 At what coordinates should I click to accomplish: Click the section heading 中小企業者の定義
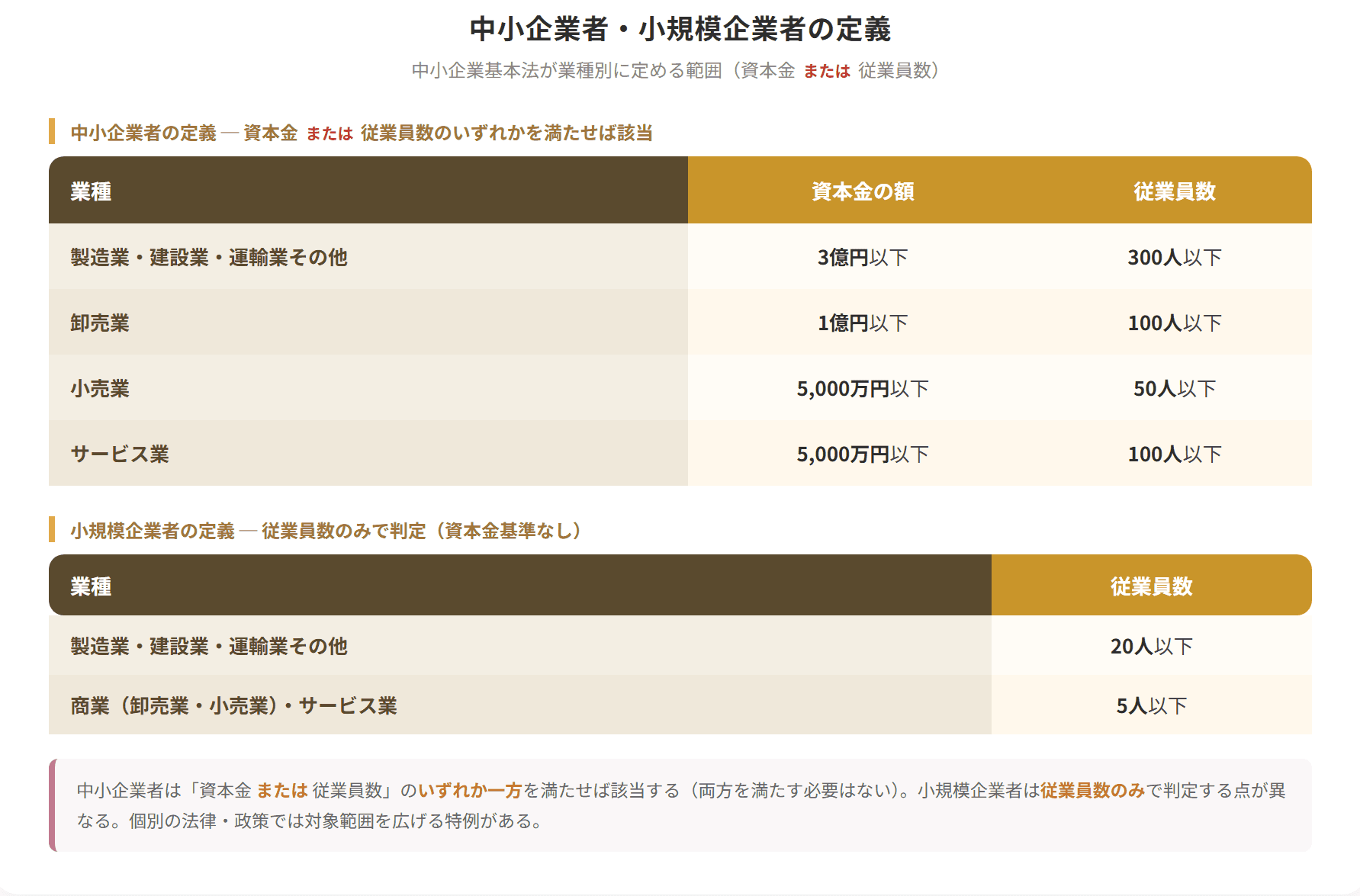point(362,133)
